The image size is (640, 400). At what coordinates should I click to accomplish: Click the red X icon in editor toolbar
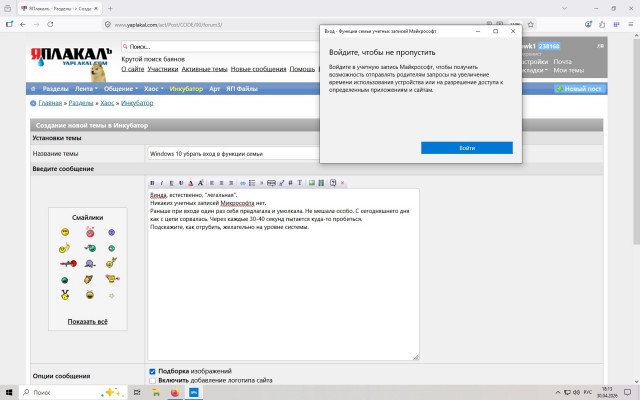342,183
